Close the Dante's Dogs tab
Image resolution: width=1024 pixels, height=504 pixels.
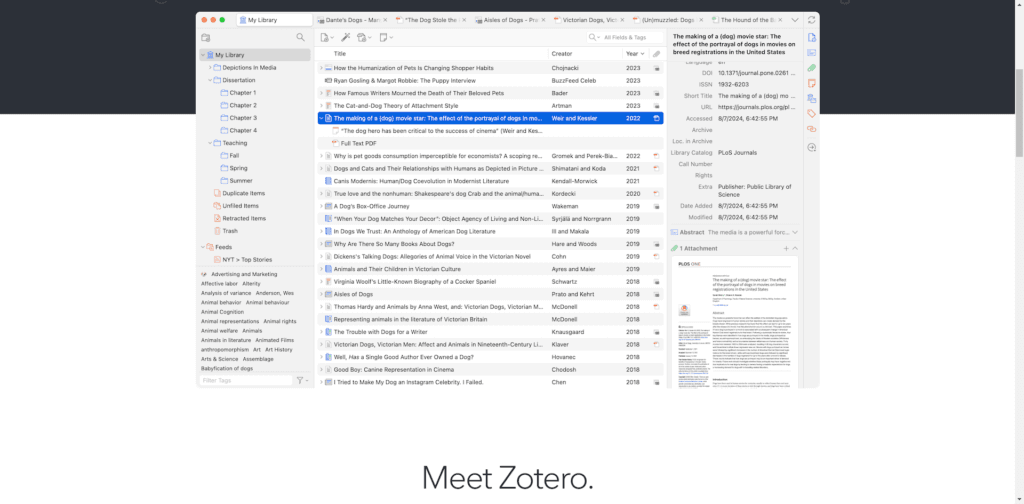tap(385, 20)
